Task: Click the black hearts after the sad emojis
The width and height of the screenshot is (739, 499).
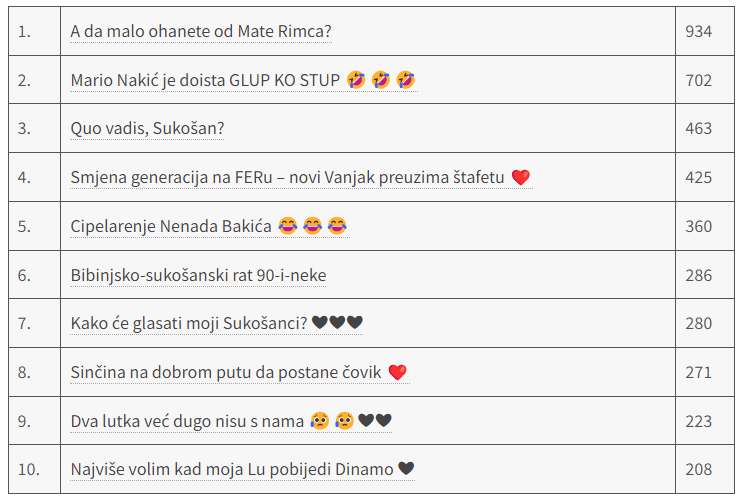Action: coord(375,422)
